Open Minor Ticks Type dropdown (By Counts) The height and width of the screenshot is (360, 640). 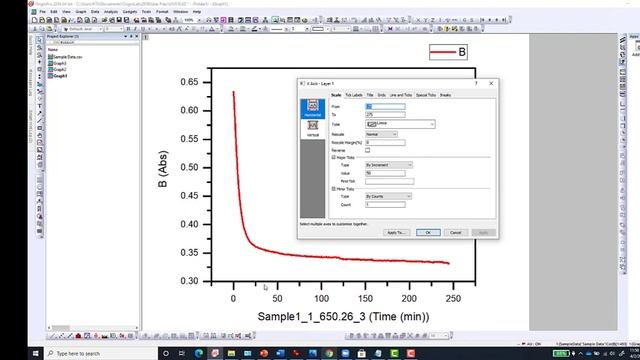(x=388, y=196)
